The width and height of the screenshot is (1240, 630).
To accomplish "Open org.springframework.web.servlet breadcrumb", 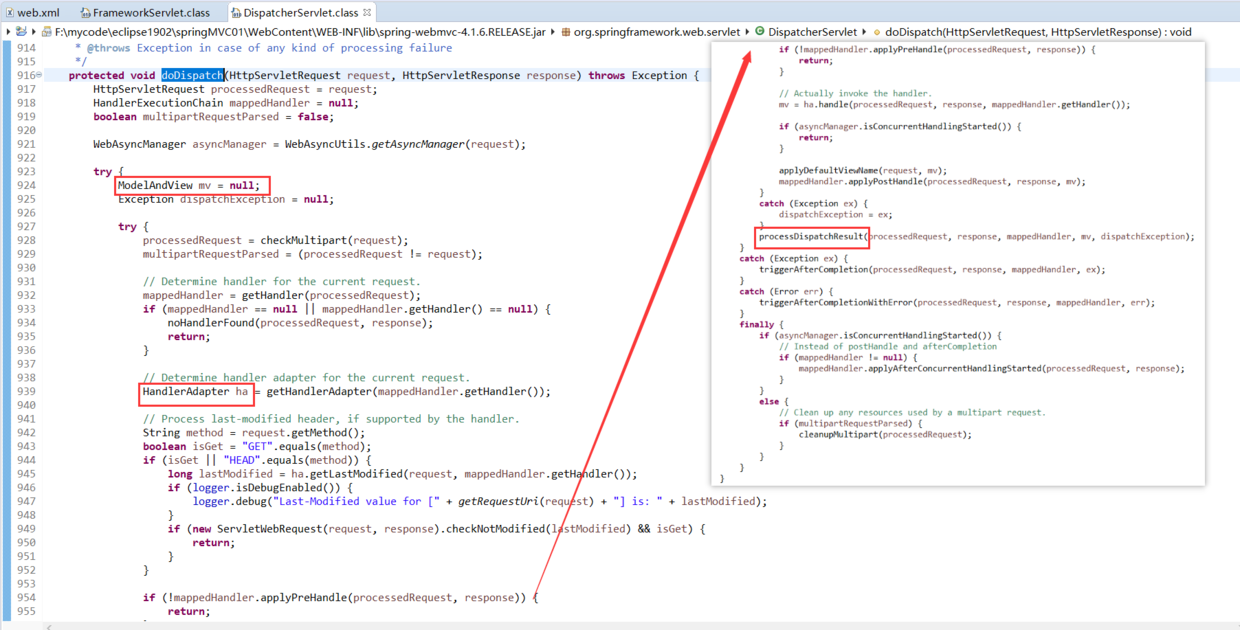I will (x=657, y=32).
